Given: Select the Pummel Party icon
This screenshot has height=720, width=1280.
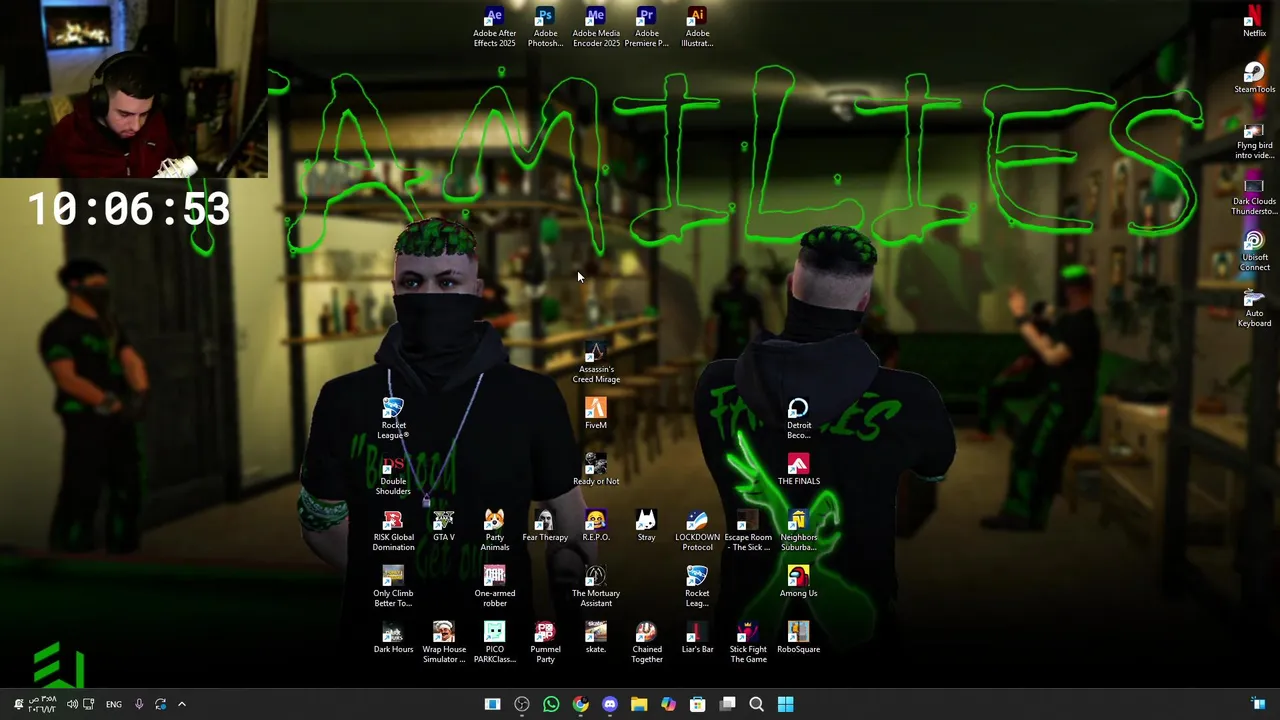Looking at the screenshot, I should 545,643.
